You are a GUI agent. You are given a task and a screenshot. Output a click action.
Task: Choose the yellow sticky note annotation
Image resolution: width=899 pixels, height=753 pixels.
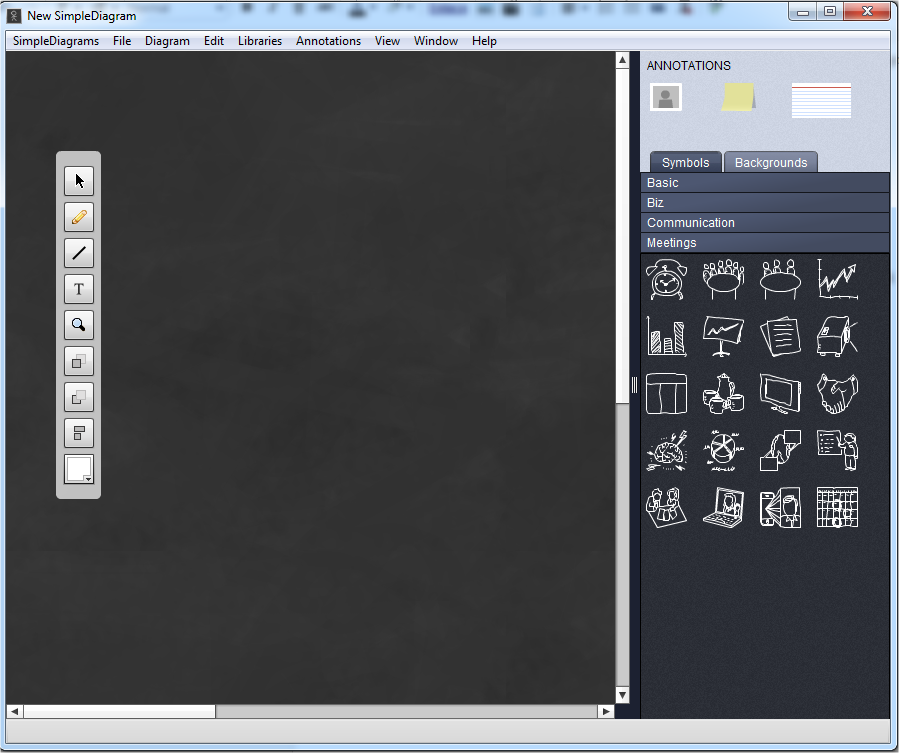coord(738,97)
